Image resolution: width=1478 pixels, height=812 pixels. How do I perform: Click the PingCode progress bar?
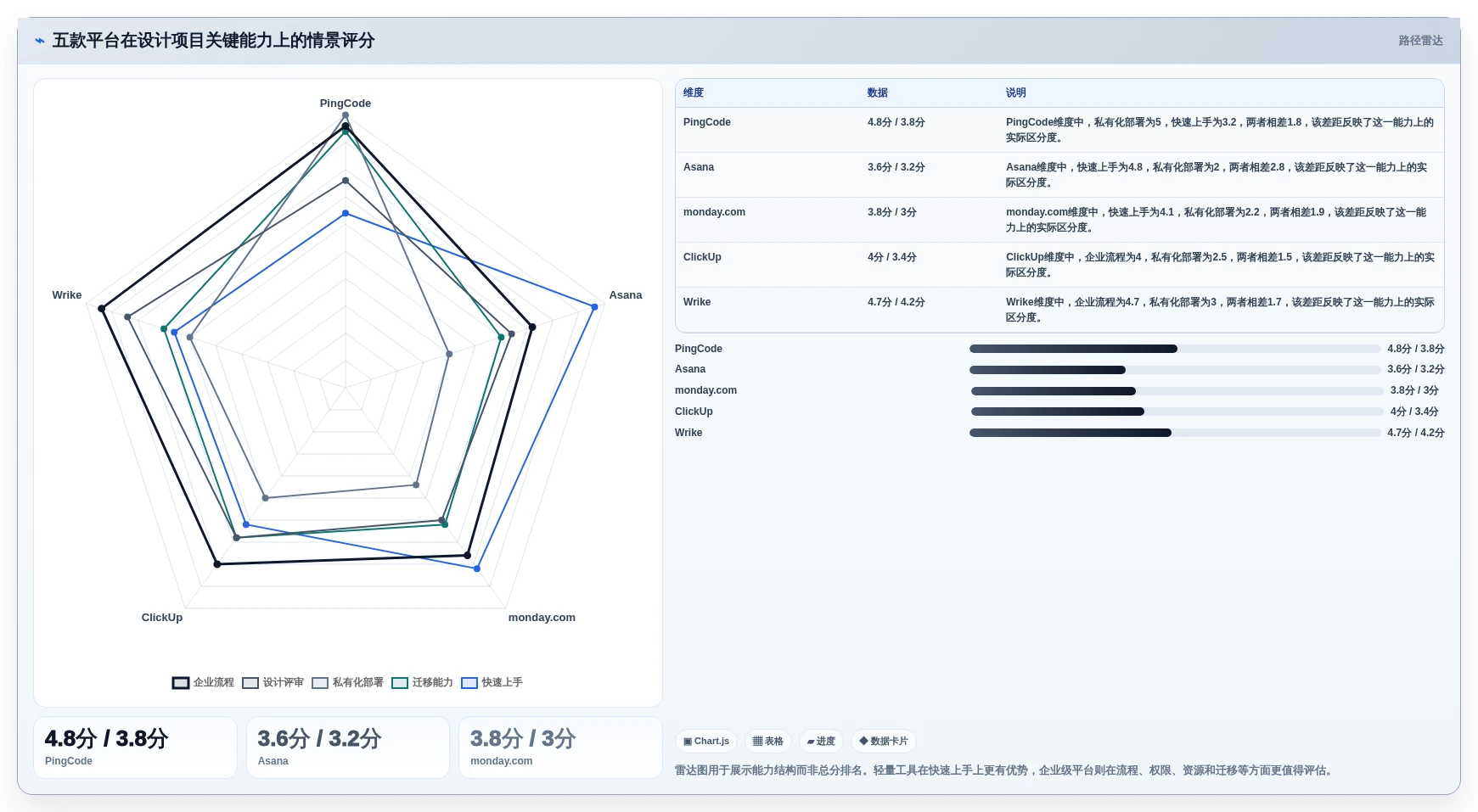point(1175,349)
